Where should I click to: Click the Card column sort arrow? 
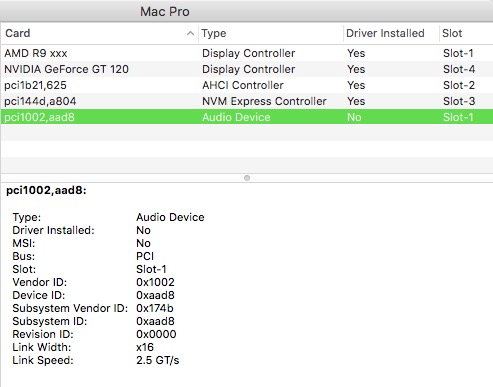[x=190, y=33]
